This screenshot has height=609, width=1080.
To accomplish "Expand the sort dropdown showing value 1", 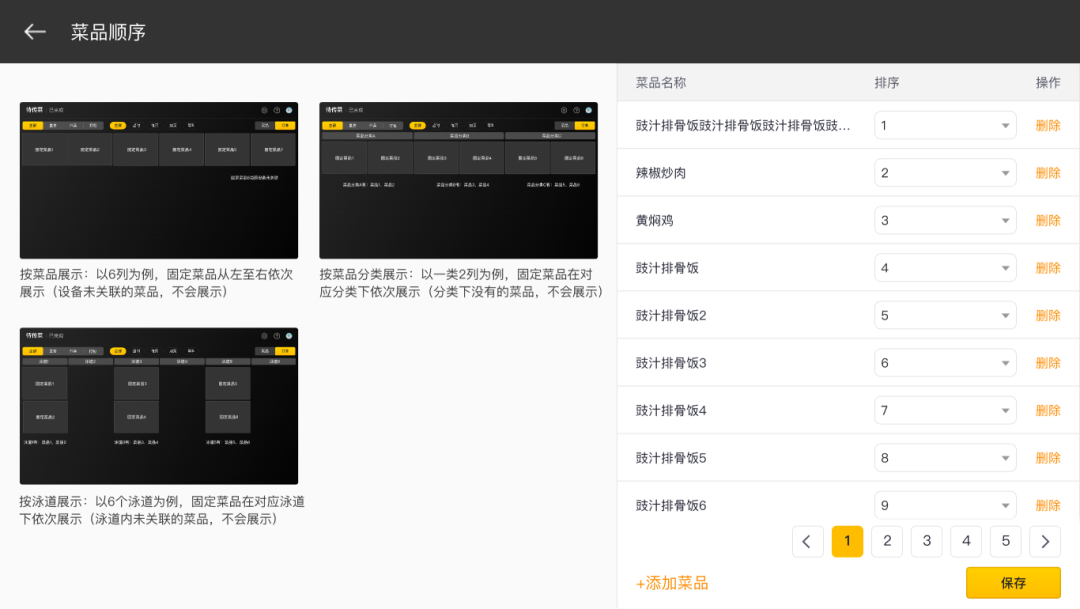I will 945,126.
